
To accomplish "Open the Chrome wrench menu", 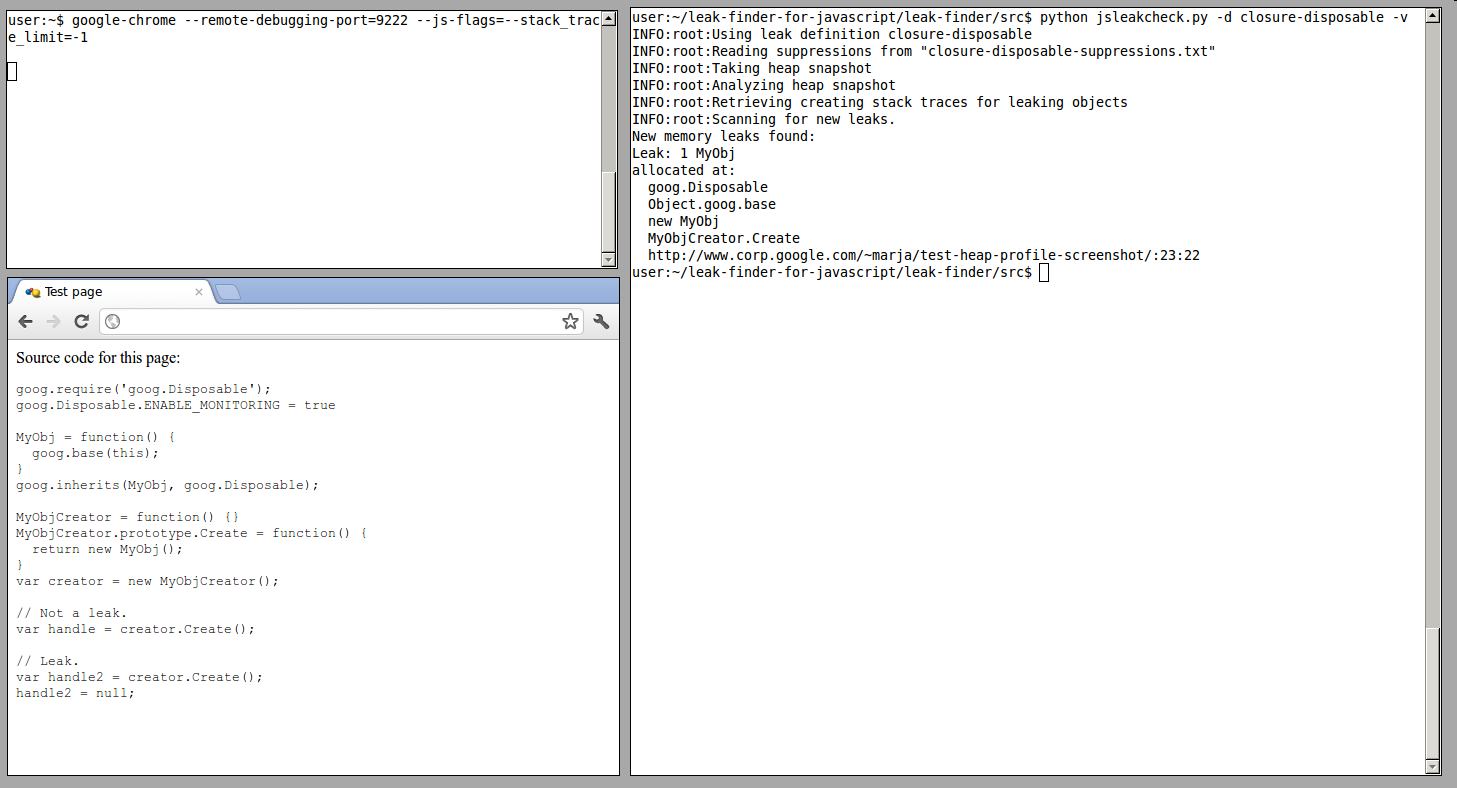I will [601, 321].
